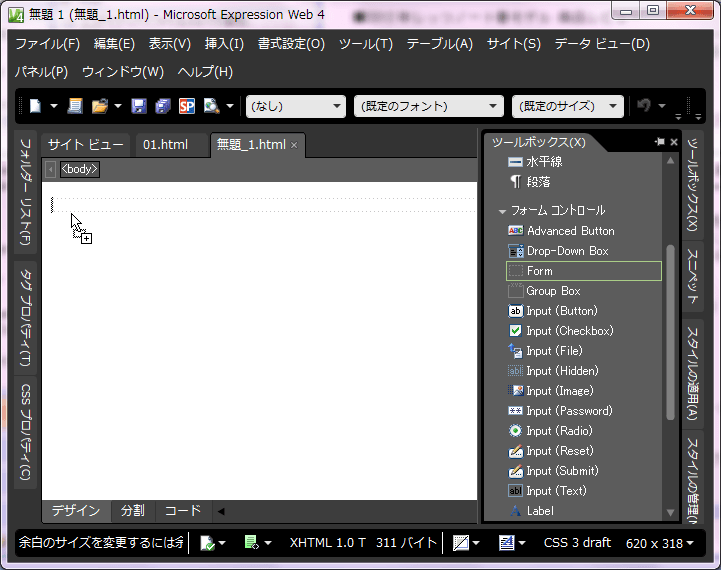Switch to 分割 view
This screenshot has height=570, width=721.
tap(132, 511)
